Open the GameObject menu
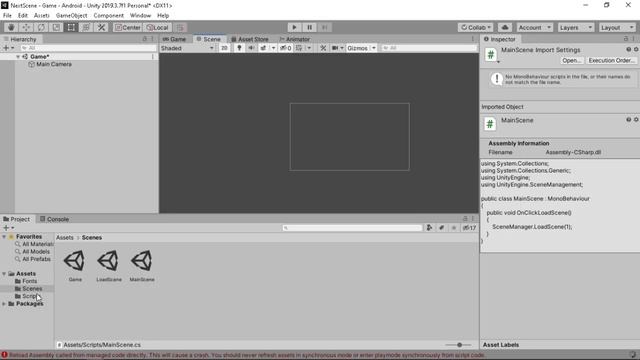 pyautogui.click(x=71, y=16)
